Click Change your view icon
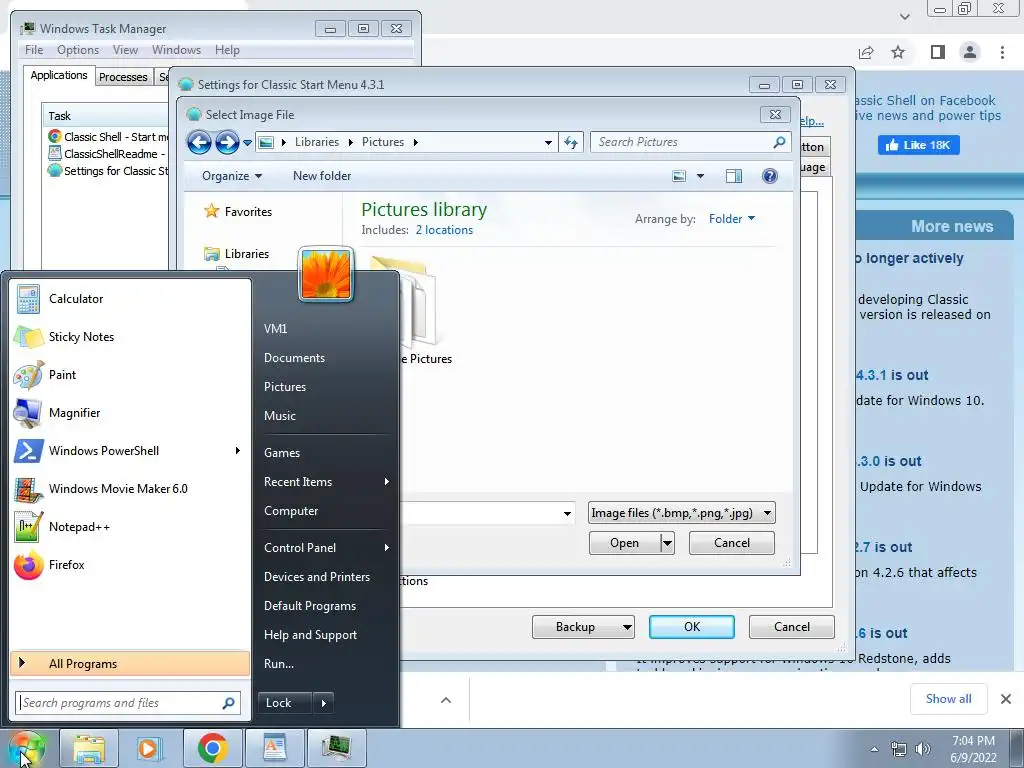 [x=679, y=176]
